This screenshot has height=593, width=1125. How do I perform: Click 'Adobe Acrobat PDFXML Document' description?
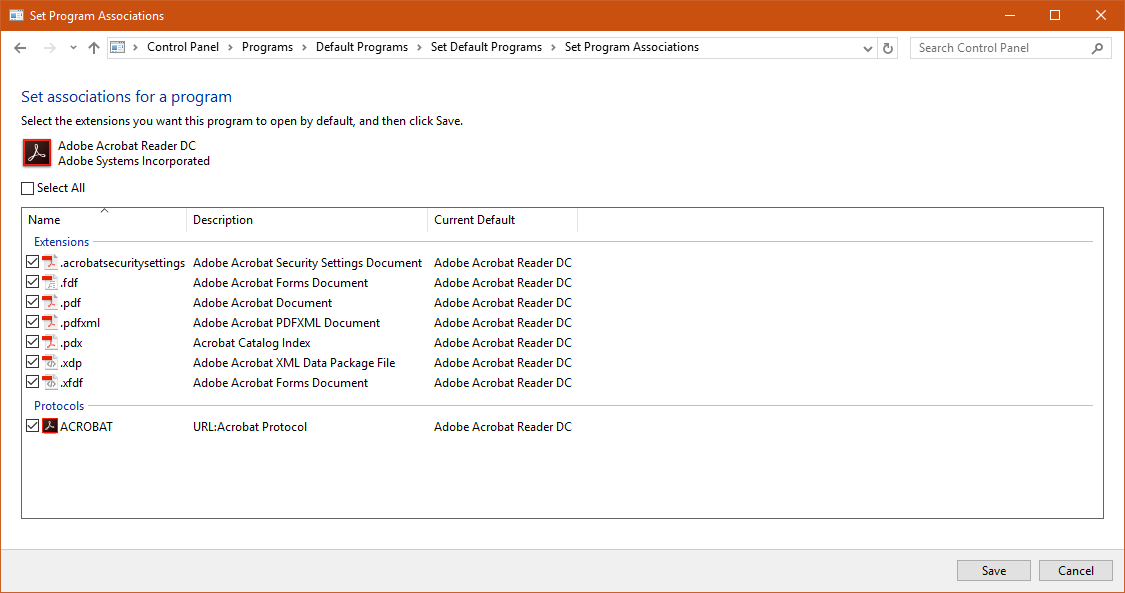286,323
